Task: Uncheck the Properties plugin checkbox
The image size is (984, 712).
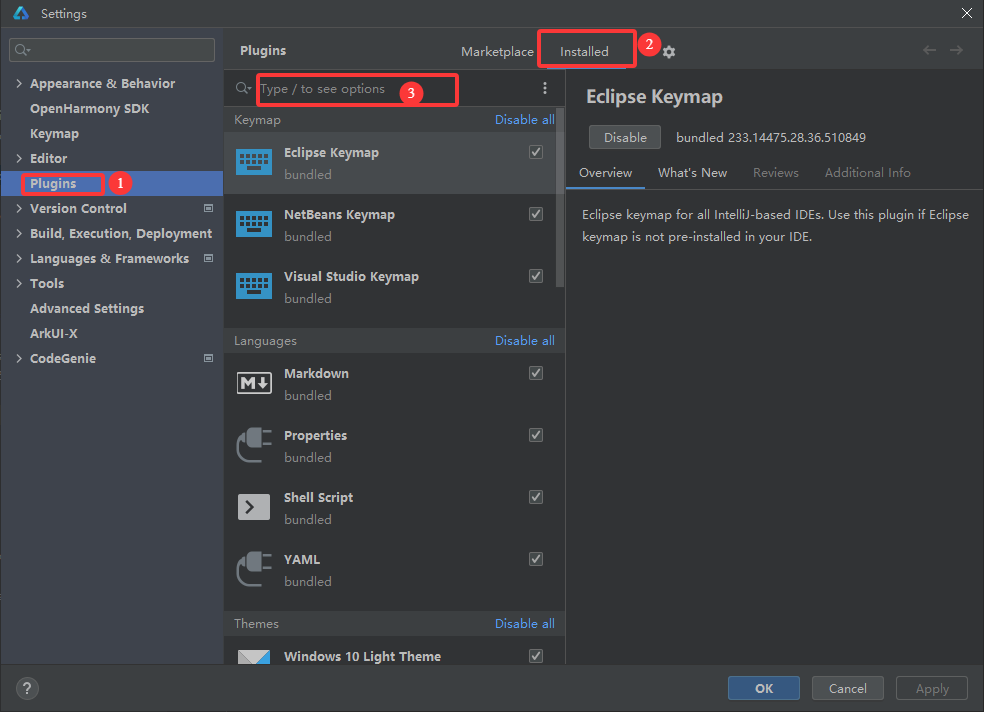Action: coord(536,435)
